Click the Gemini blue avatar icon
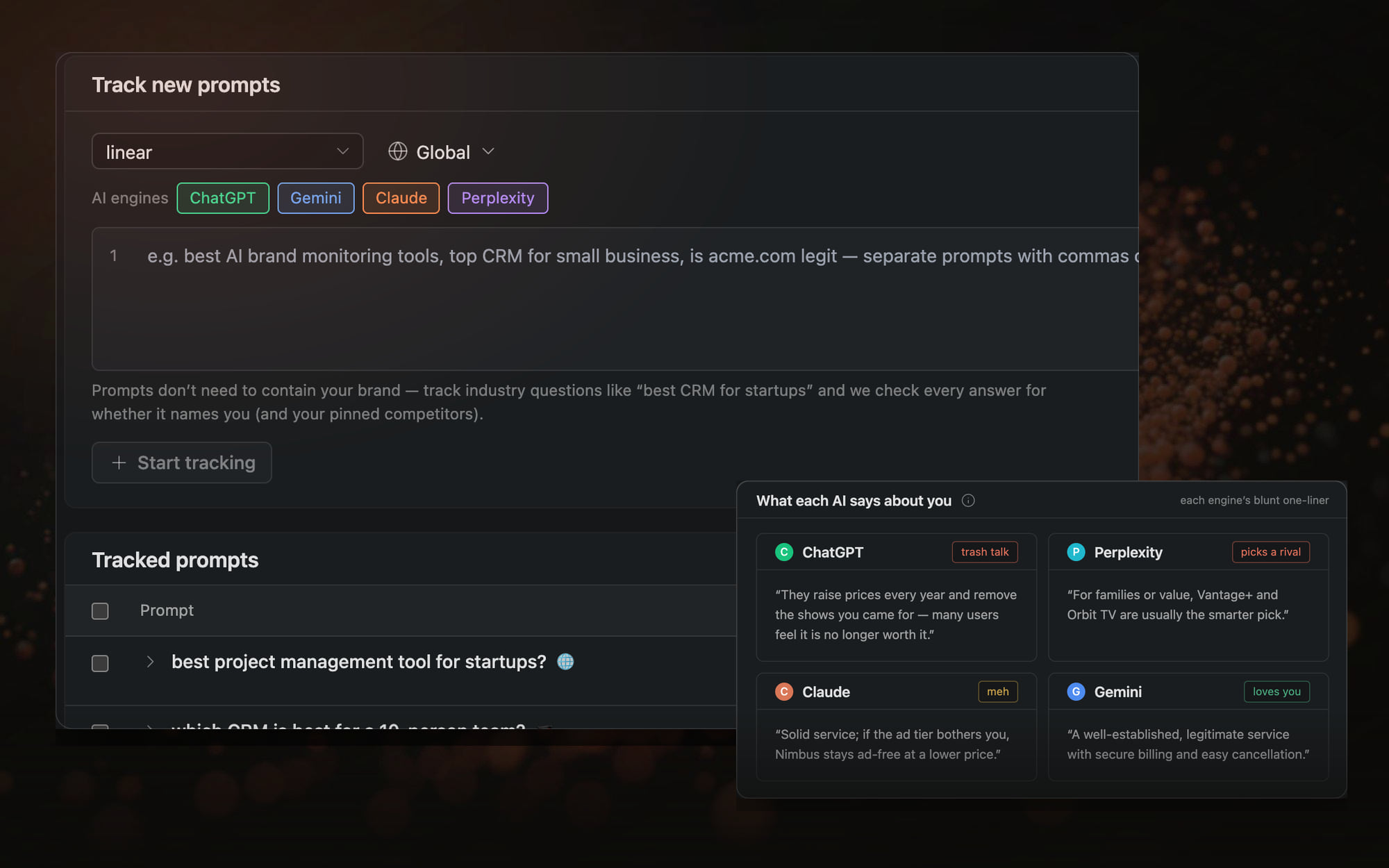The height and width of the screenshot is (868, 1389). tap(1076, 692)
